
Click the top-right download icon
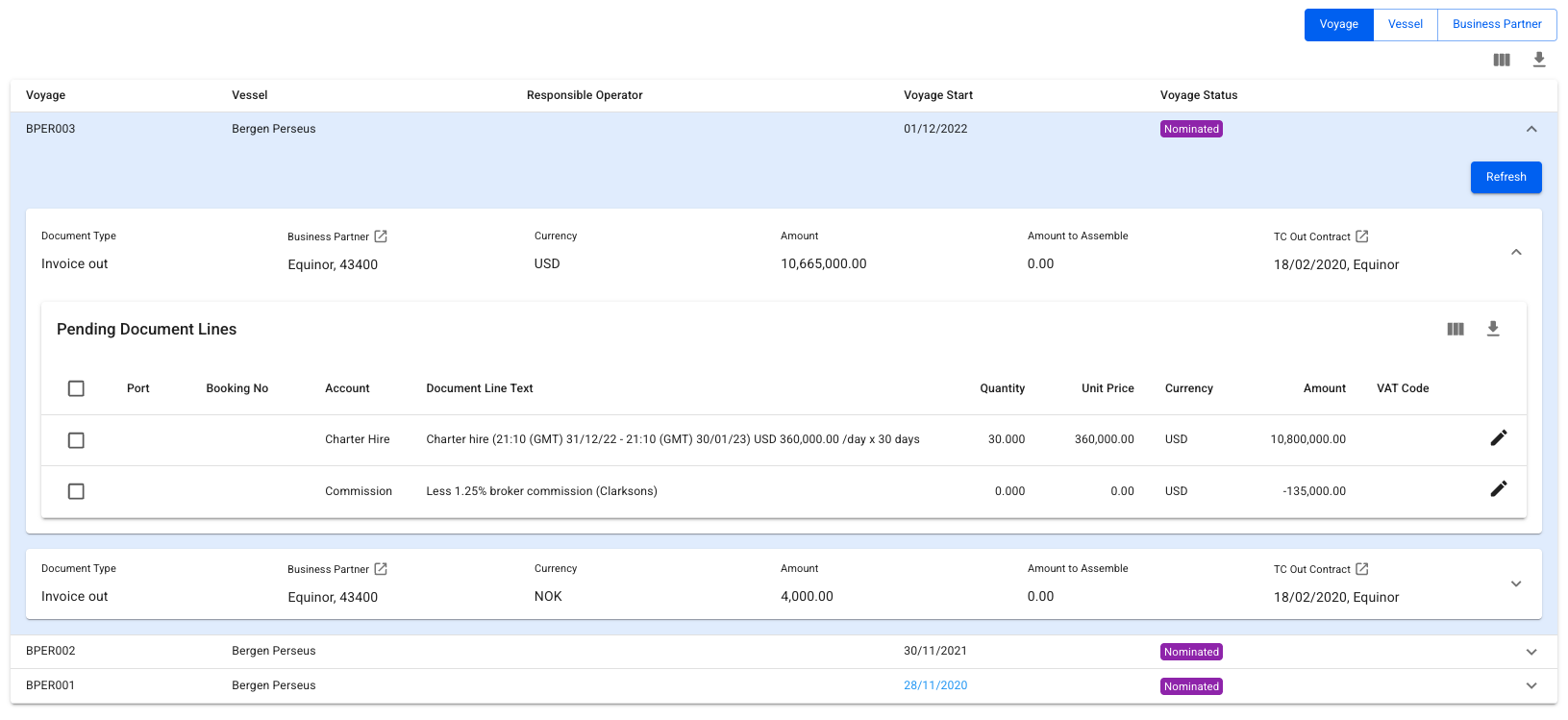(1539, 60)
